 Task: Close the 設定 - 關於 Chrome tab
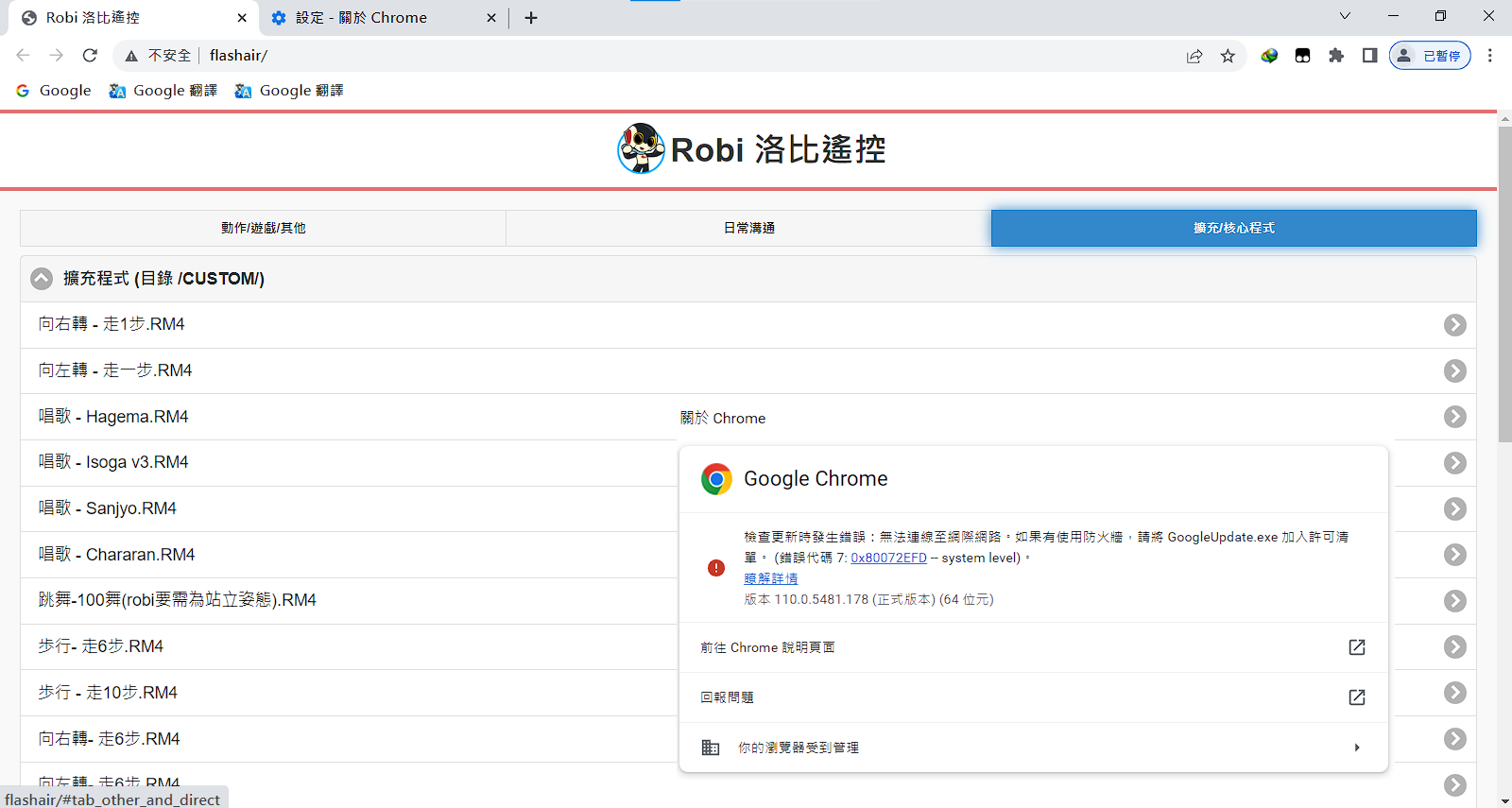tap(491, 18)
